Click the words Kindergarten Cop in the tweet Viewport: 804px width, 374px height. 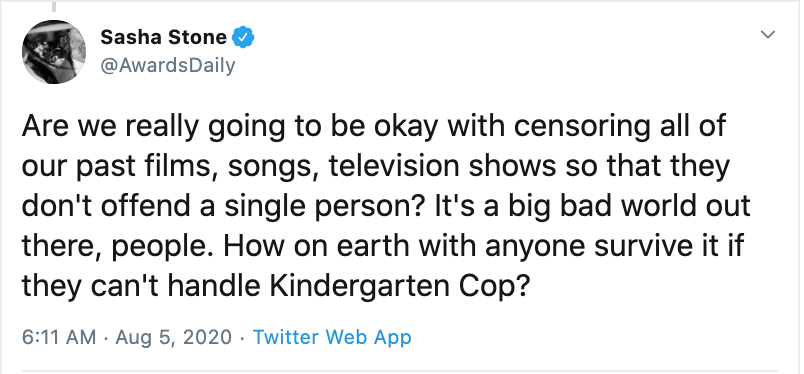tap(398, 287)
